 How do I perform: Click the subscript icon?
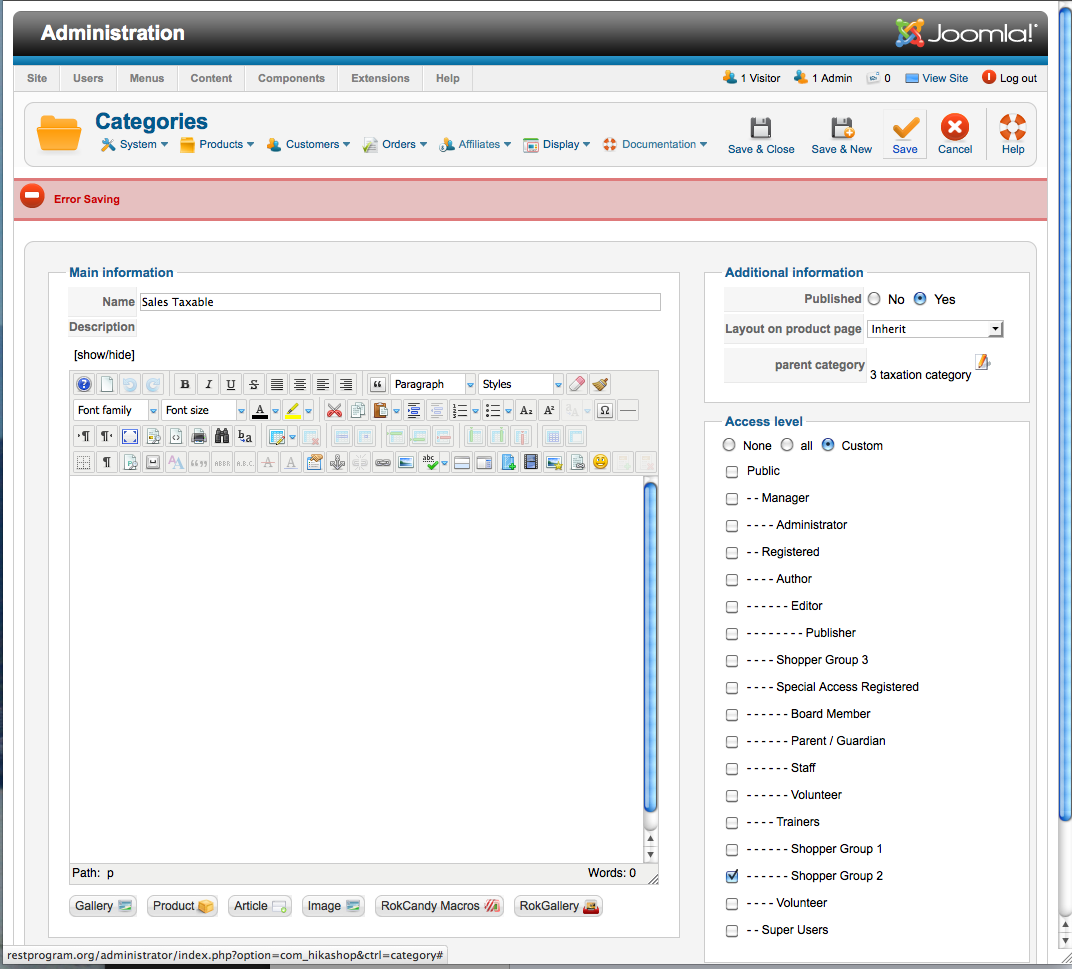click(526, 410)
